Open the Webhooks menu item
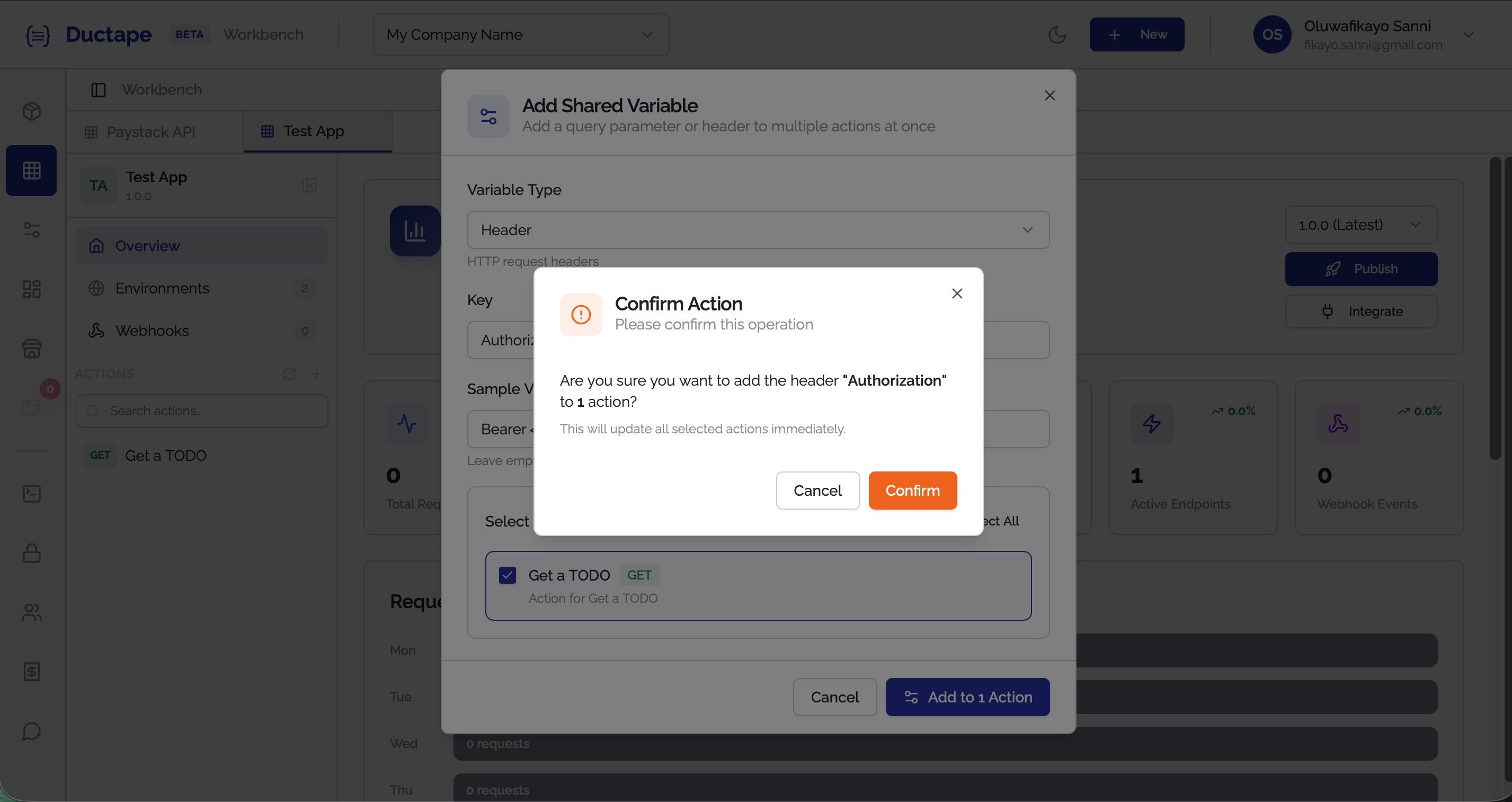 152,331
